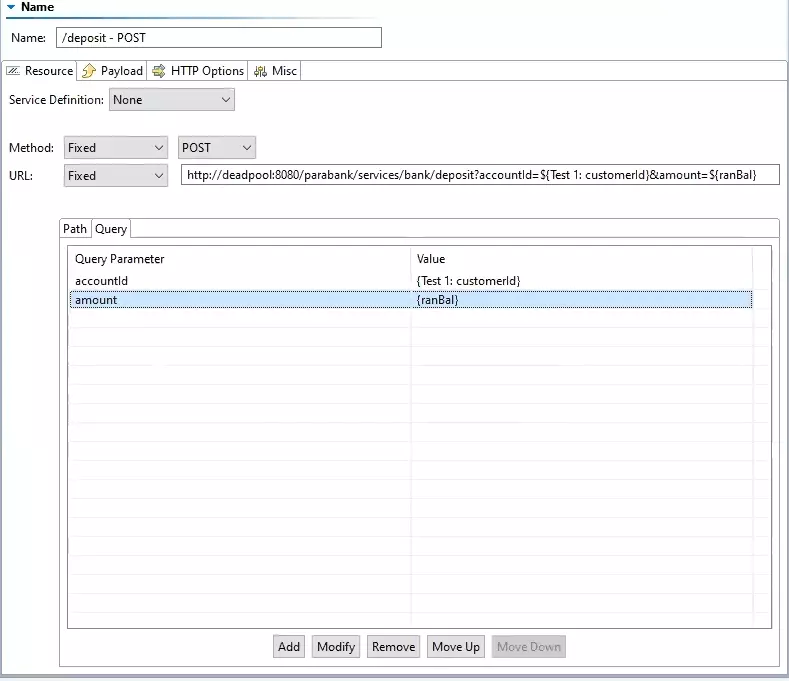Open the URL Fixed mode dropdown
This screenshot has height=681, width=789.
tap(115, 176)
